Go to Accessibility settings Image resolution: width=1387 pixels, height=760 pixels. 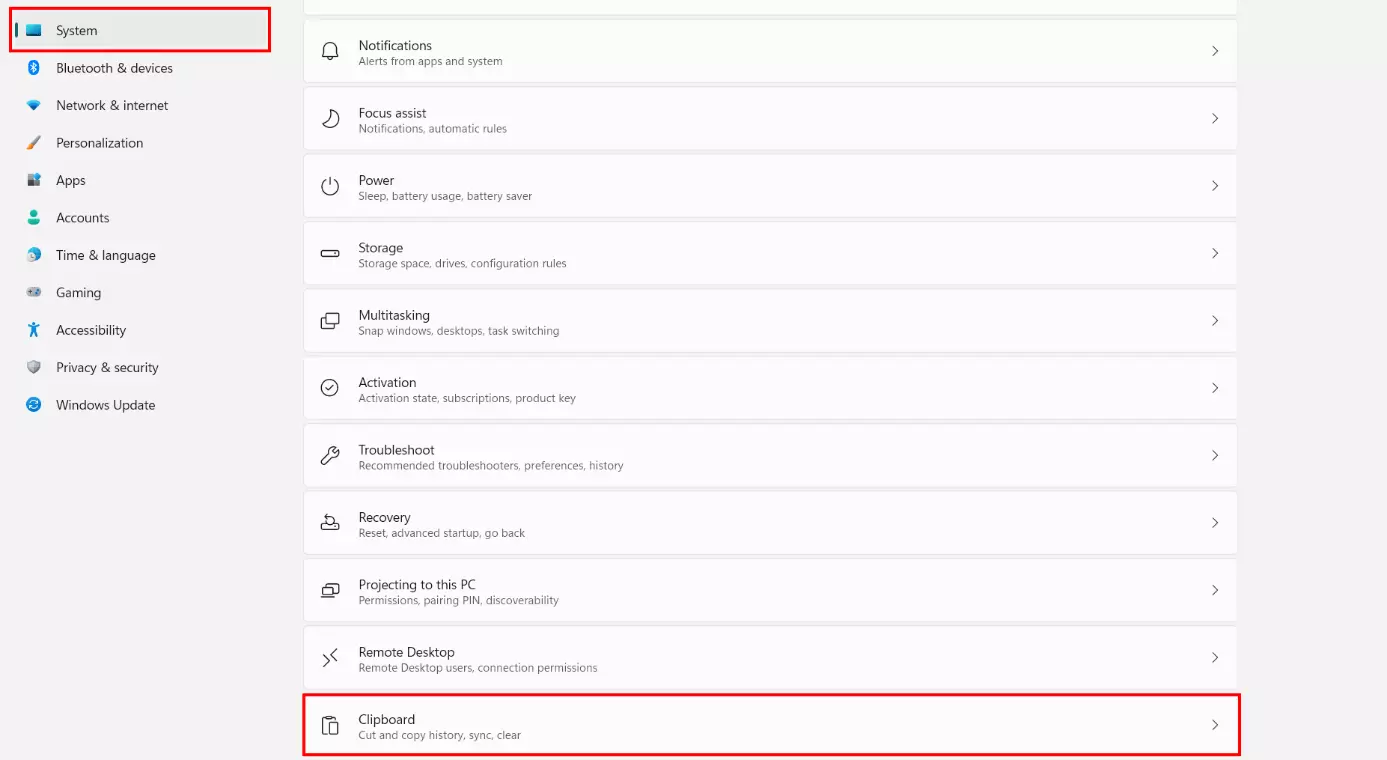[91, 330]
